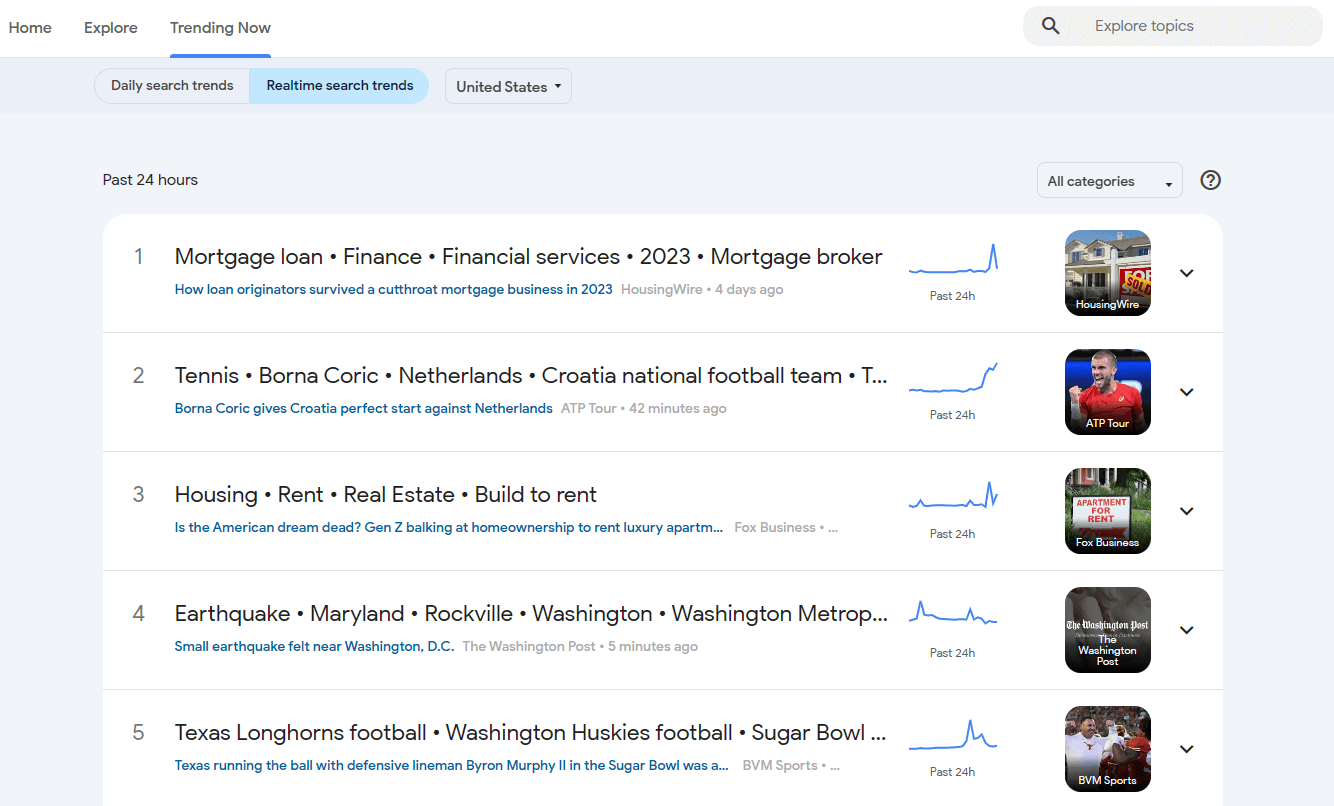Click the HousingWire article thumbnail
The image size is (1334, 806).
[1107, 272]
